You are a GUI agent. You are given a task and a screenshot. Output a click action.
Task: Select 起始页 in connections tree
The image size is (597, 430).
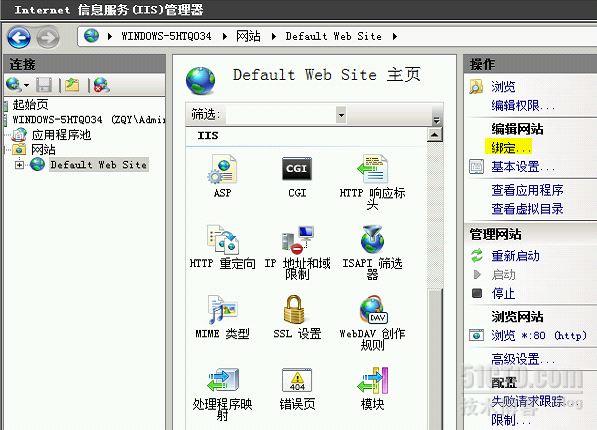point(30,104)
